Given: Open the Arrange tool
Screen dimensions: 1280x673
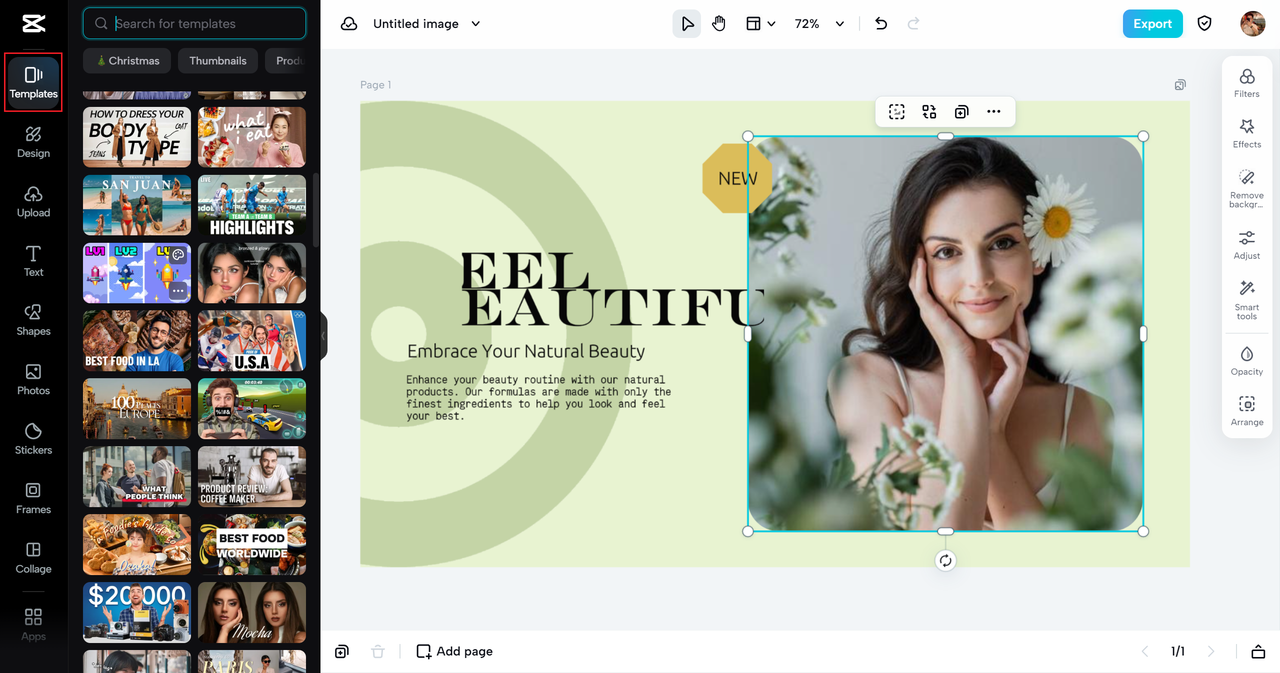Looking at the screenshot, I should click(1247, 411).
